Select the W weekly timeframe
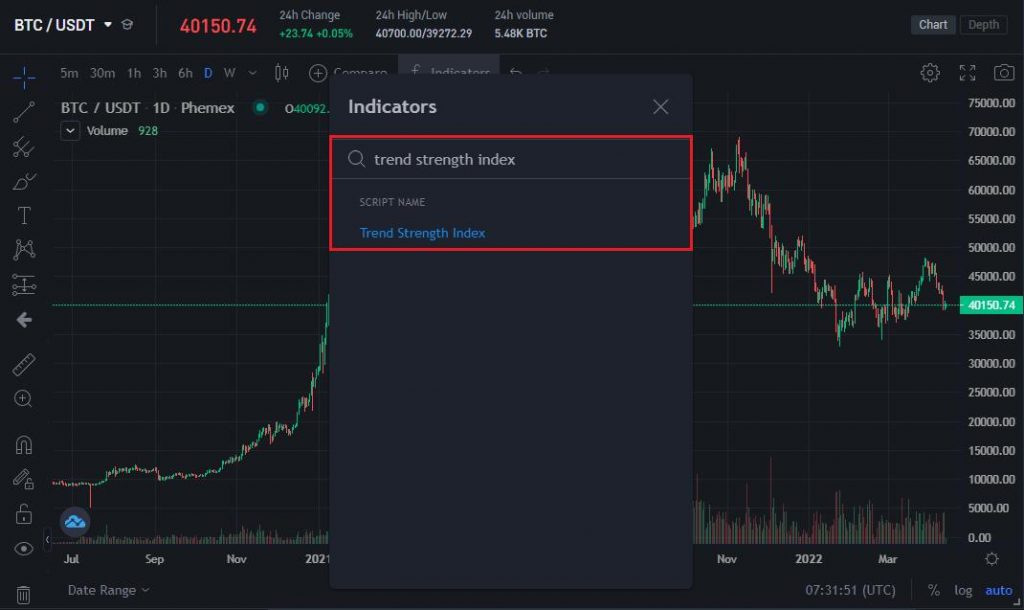Image resolution: width=1024 pixels, height=610 pixels. pyautogui.click(x=229, y=73)
